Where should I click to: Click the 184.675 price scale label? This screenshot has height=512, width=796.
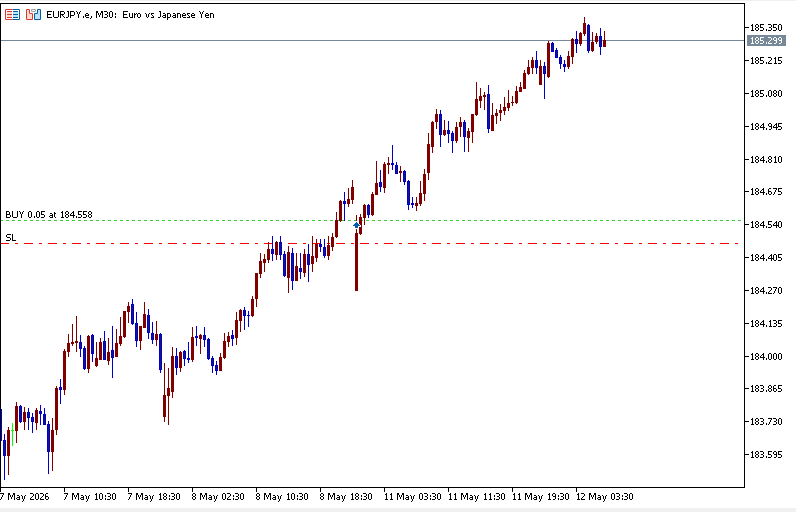(x=766, y=192)
